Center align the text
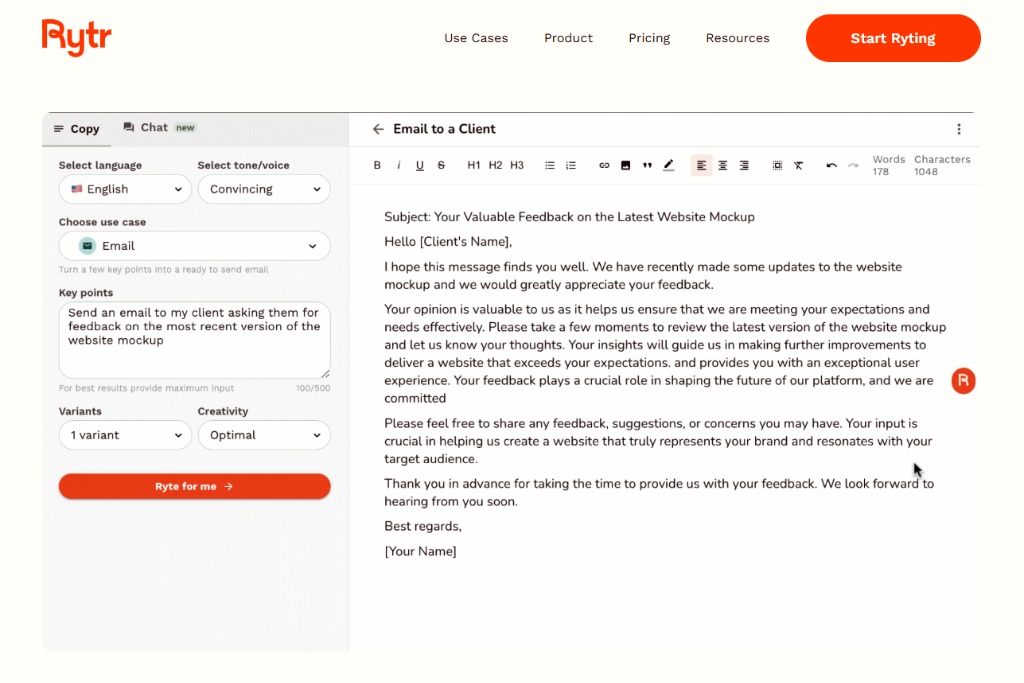This screenshot has width=1024, height=683. click(x=722, y=166)
